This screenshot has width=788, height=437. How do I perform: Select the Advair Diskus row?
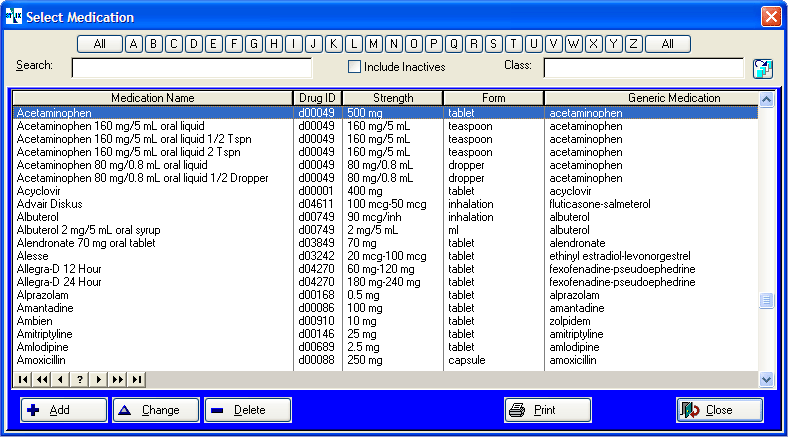pos(385,204)
